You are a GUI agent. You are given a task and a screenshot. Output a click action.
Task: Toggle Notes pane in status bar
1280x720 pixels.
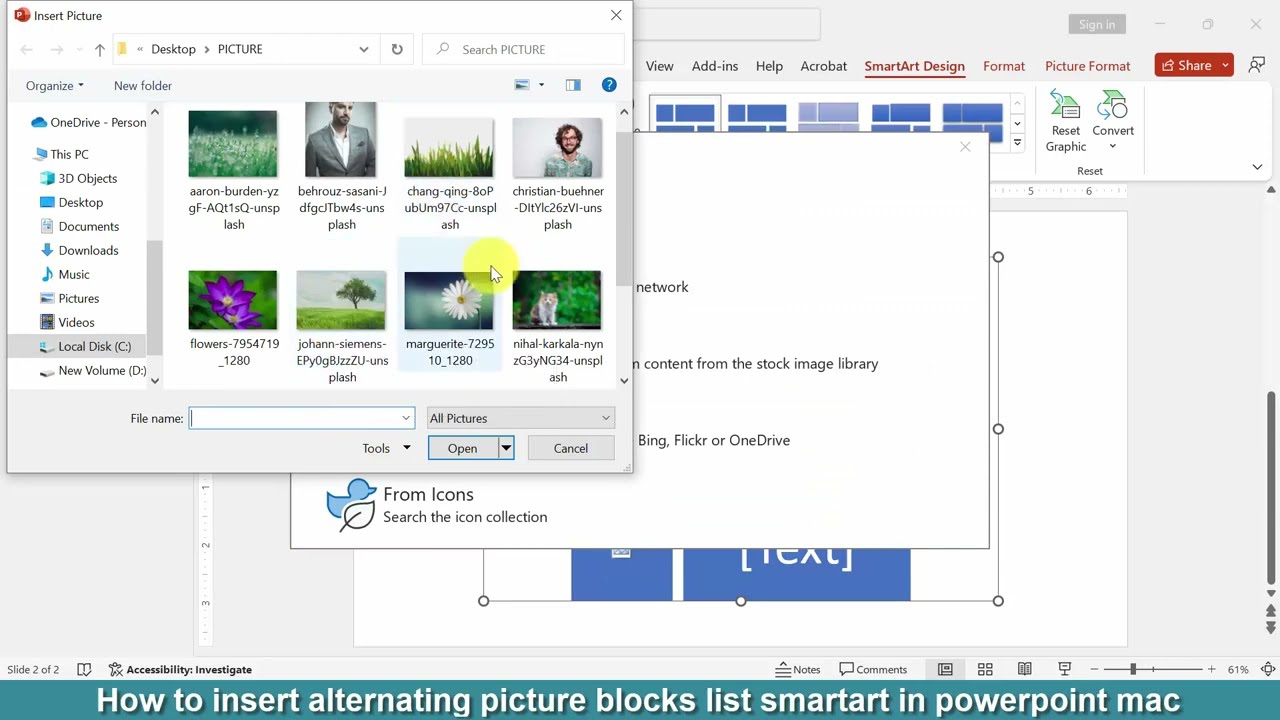coord(799,669)
